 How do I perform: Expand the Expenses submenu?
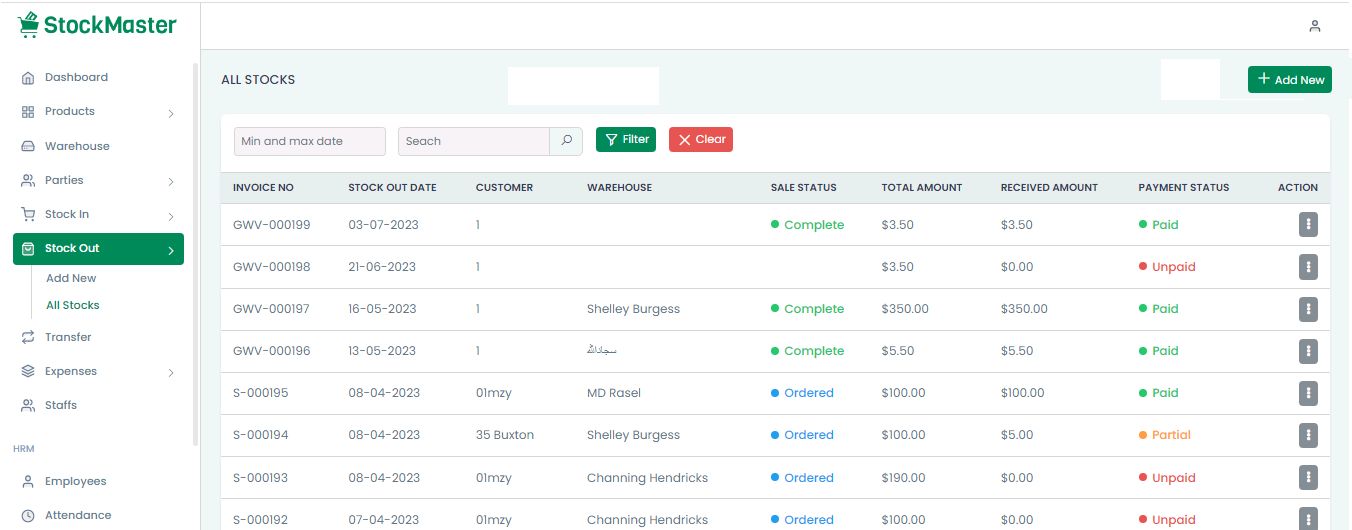171,372
